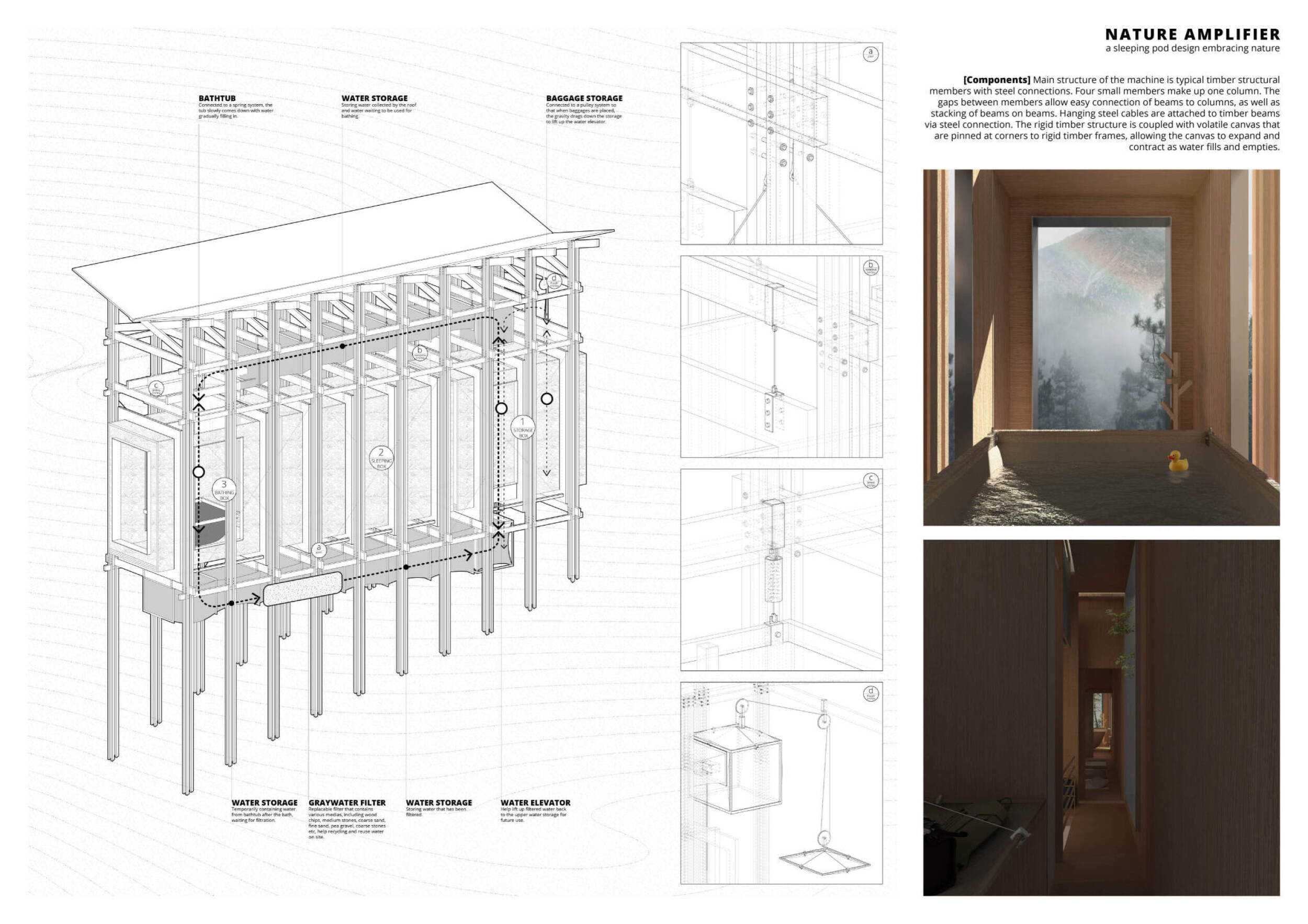
Task: Click the circled 'b' label in second detail panel
Action: tap(871, 268)
